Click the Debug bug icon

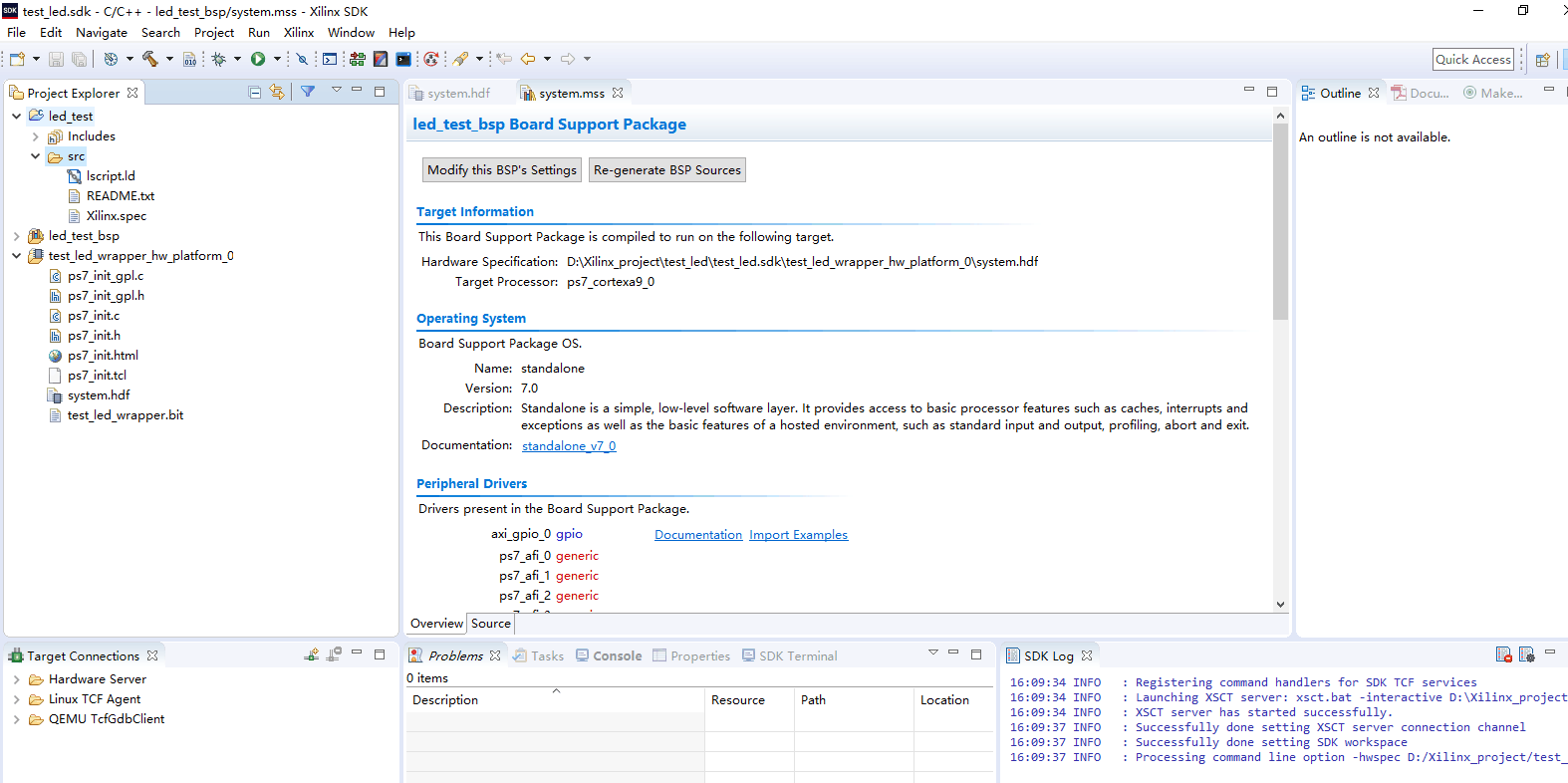point(218,59)
